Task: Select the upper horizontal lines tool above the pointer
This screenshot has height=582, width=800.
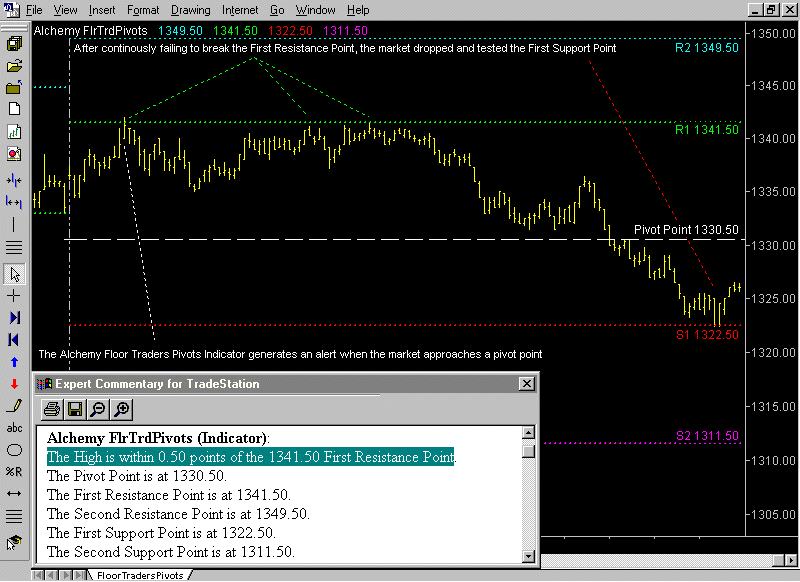Action: coord(14,247)
